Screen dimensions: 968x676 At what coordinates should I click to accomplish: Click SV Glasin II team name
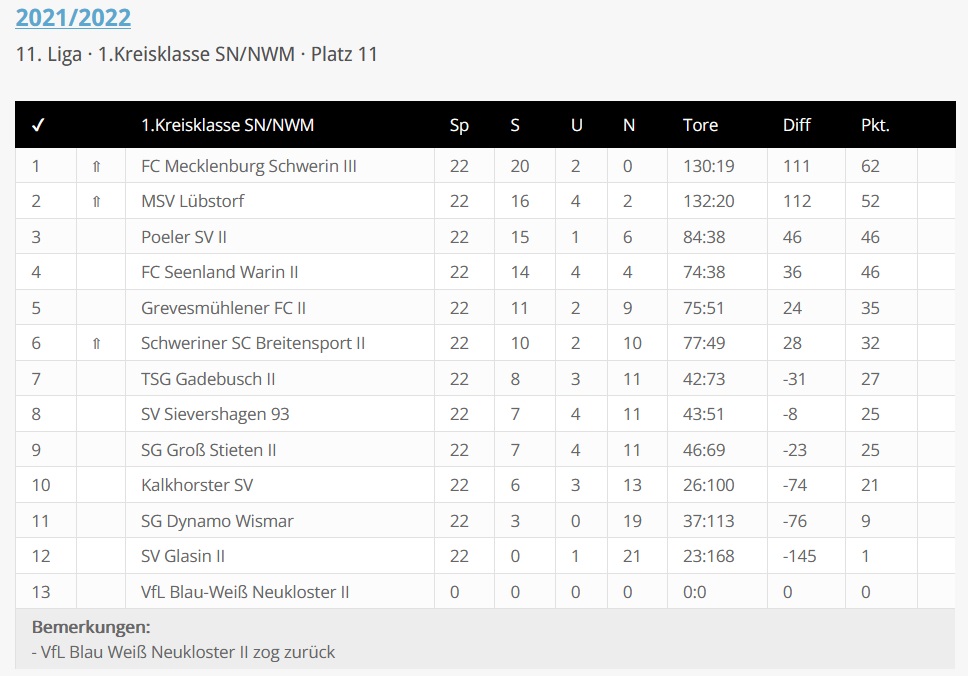(183, 556)
